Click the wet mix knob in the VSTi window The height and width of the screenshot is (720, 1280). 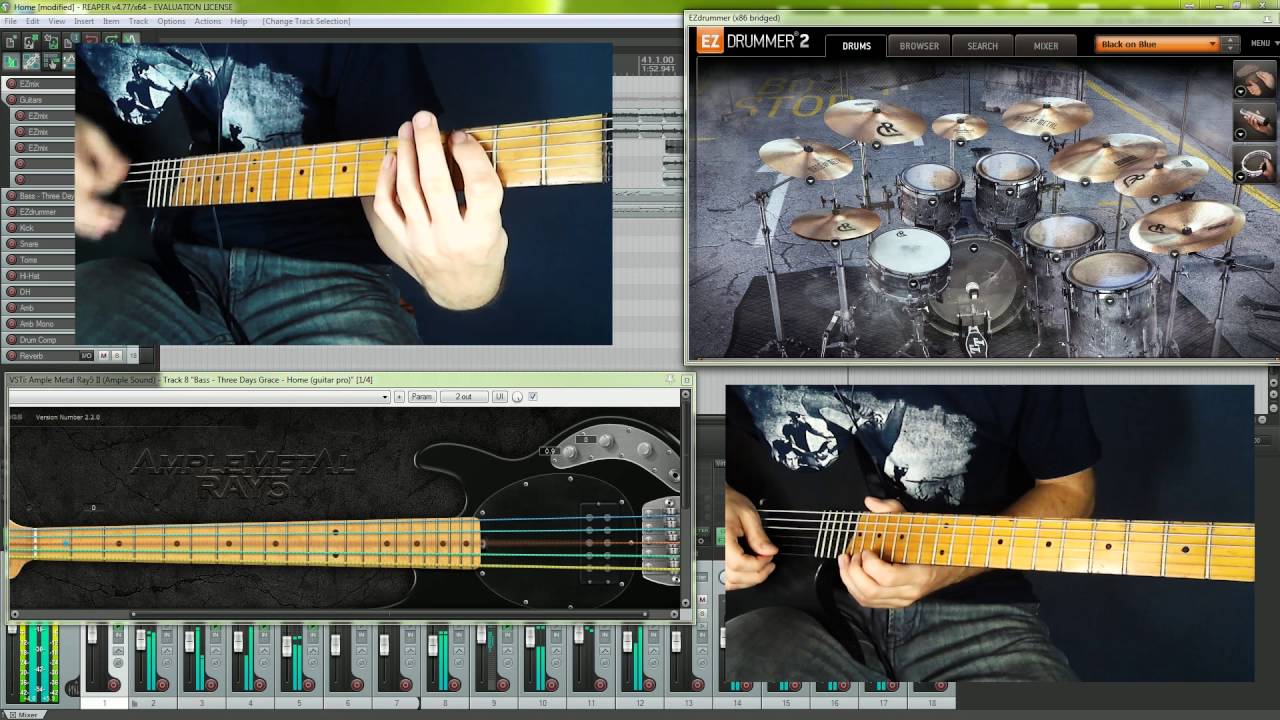point(517,397)
